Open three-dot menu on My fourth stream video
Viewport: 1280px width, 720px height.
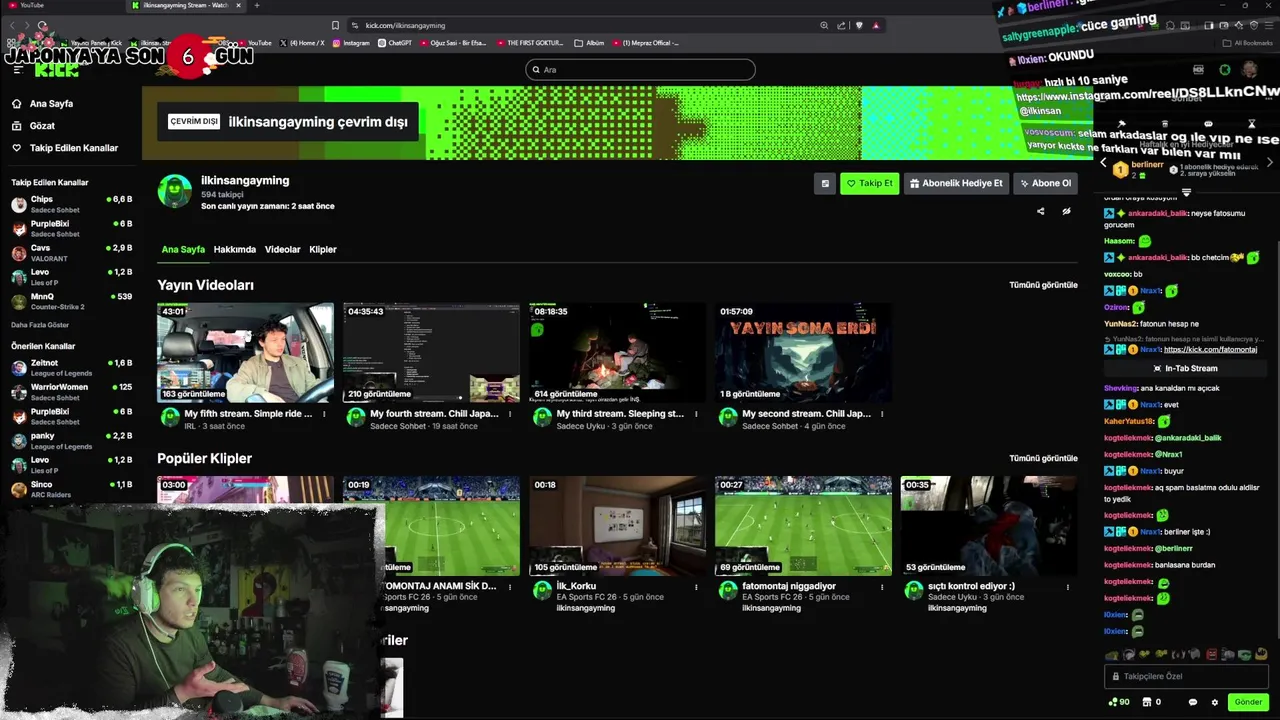point(510,414)
